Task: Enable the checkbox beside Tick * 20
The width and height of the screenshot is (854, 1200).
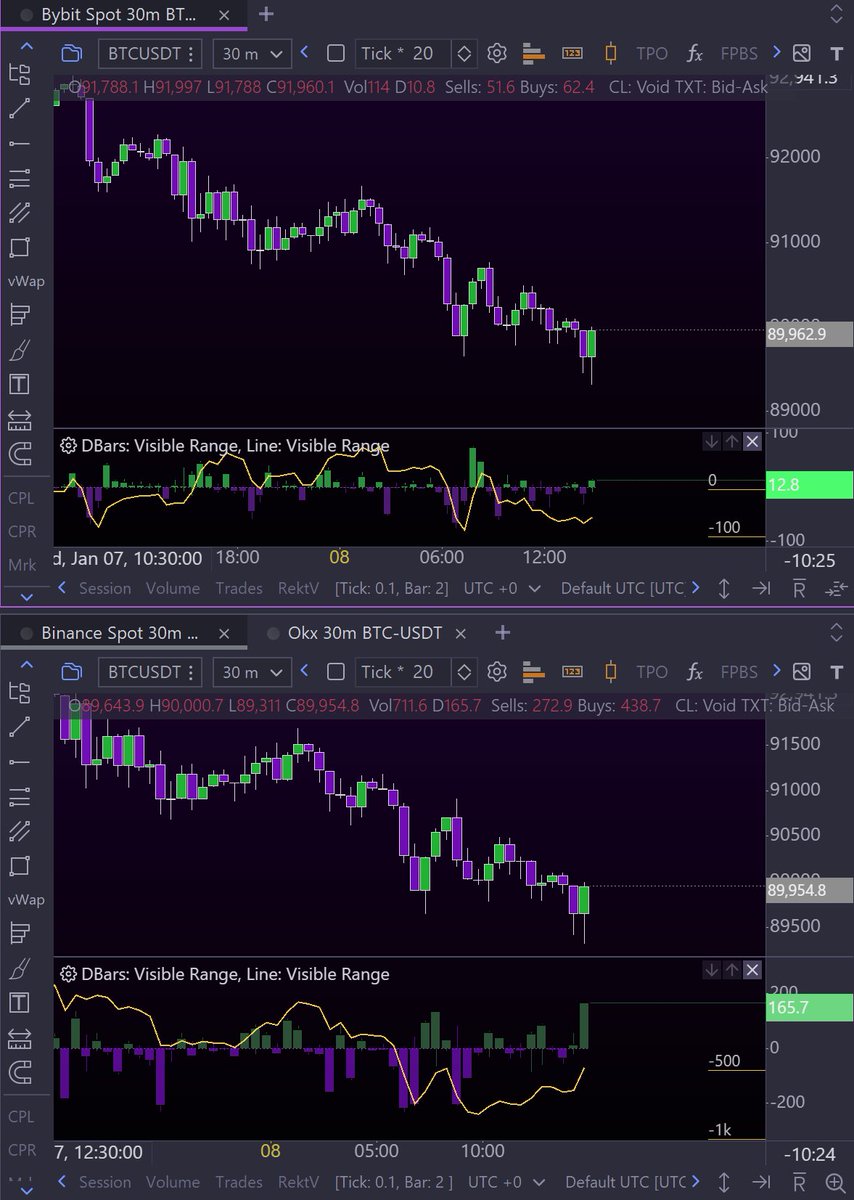Action: coord(334,53)
